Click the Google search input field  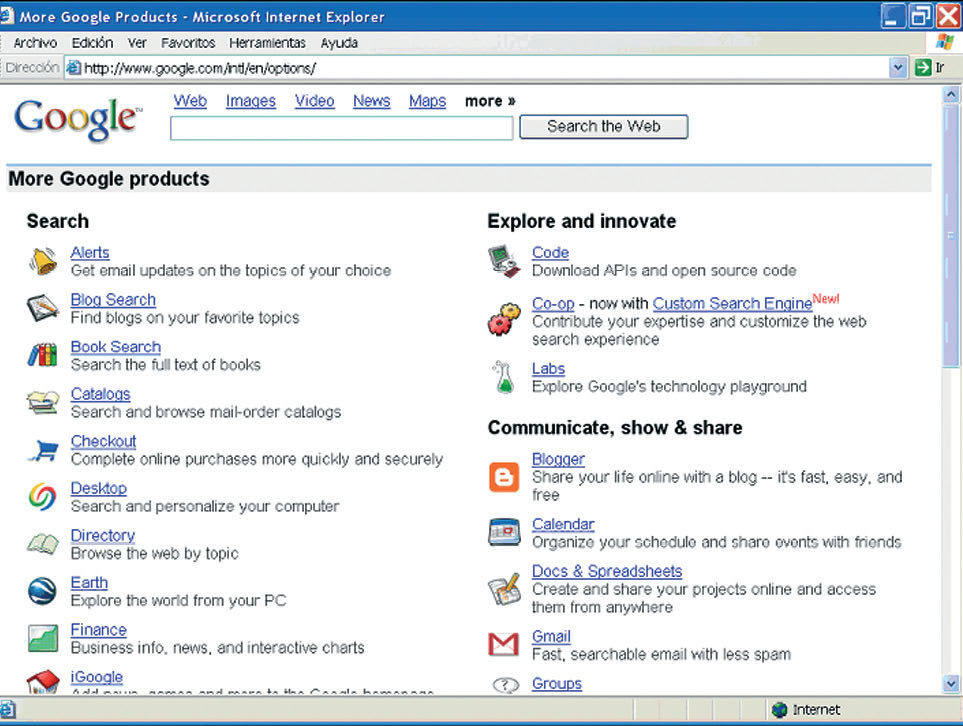[341, 128]
